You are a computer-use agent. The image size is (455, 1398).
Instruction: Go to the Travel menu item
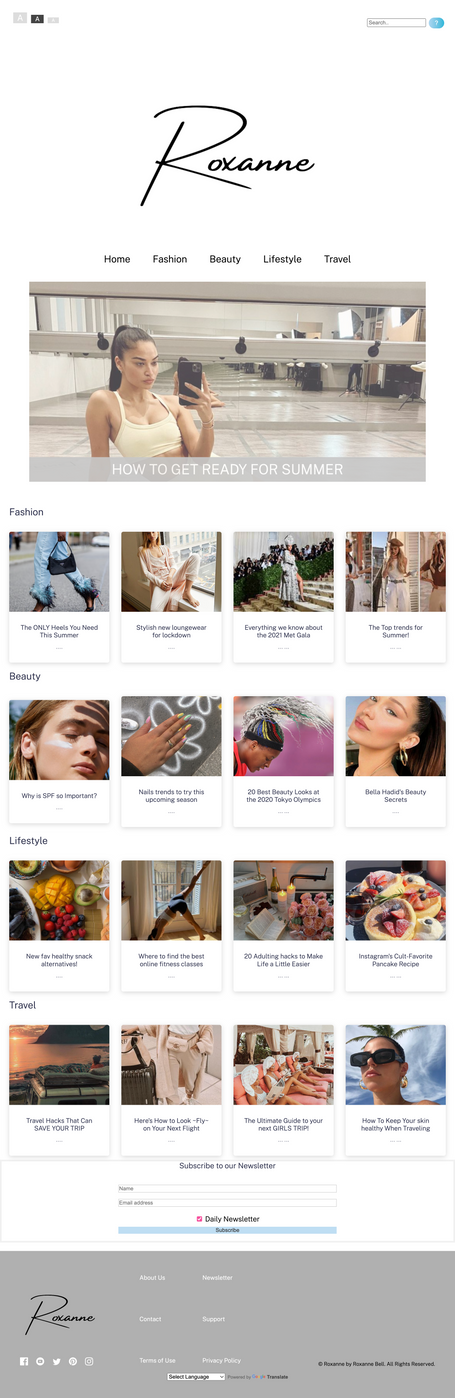click(337, 259)
